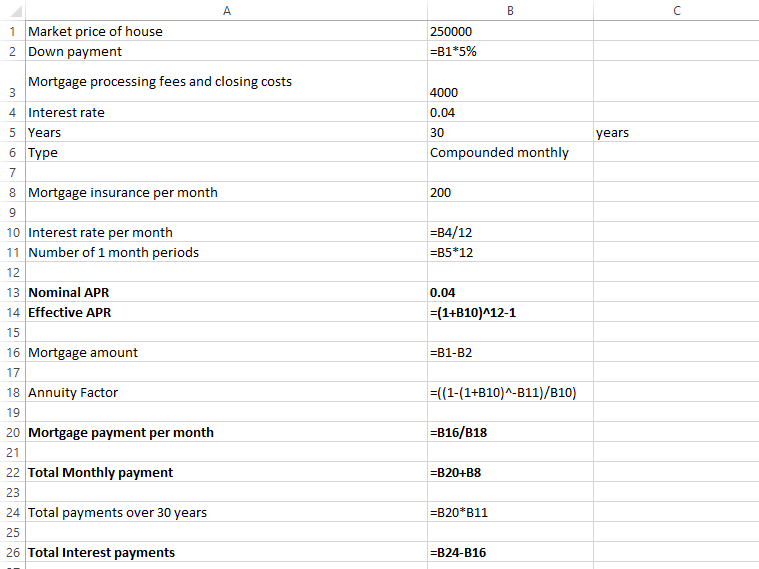
Task: Click formula =B5*12
Action: coord(510,252)
